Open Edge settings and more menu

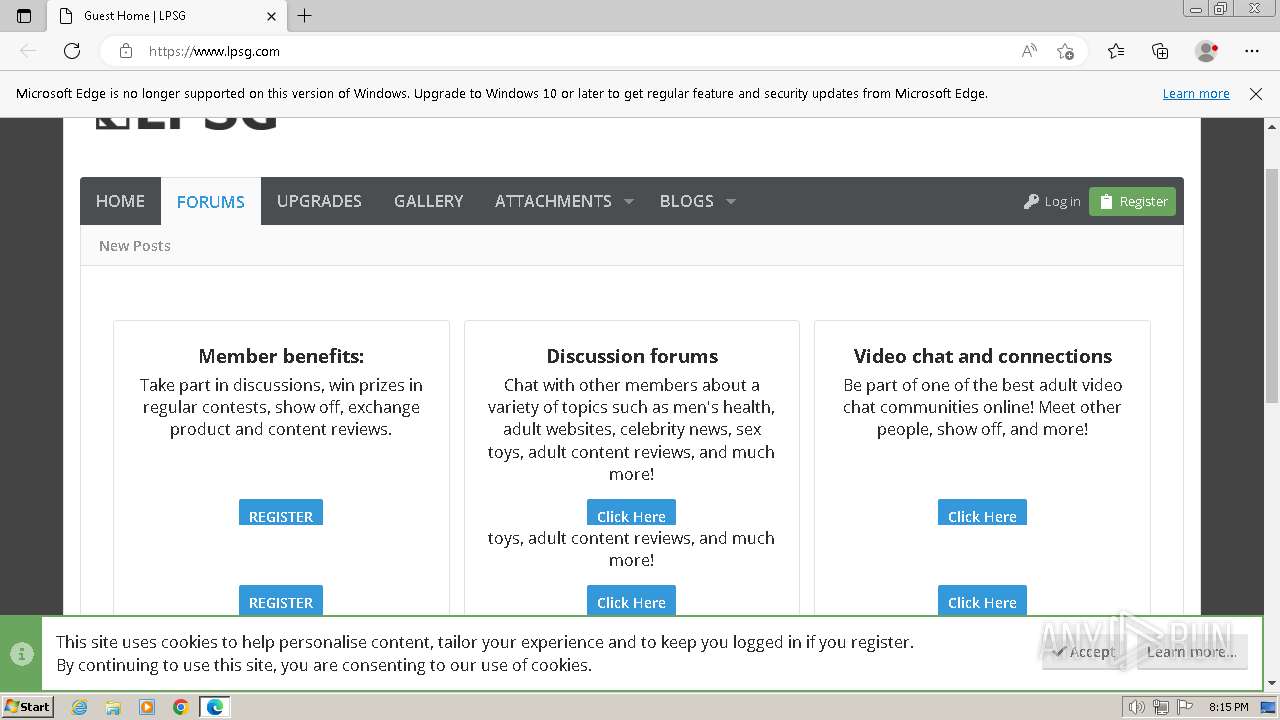1252,51
